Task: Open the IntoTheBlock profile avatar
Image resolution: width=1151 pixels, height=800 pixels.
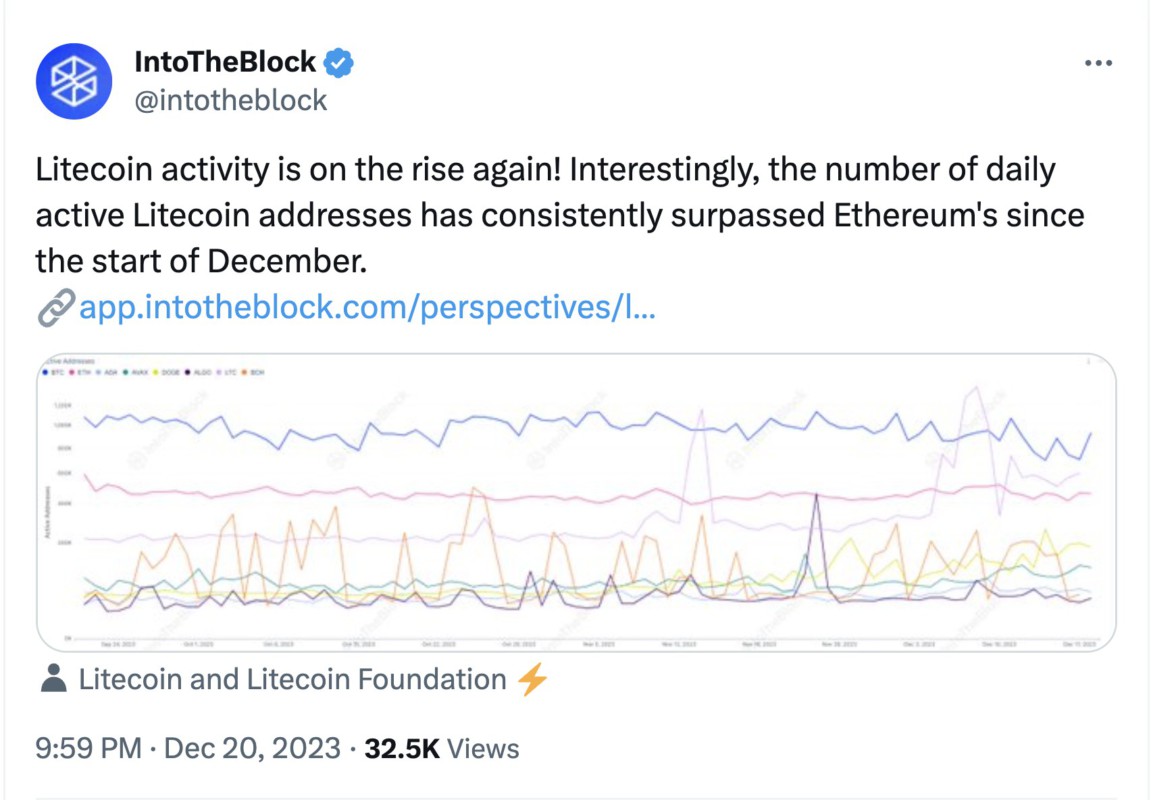Action: click(x=74, y=81)
